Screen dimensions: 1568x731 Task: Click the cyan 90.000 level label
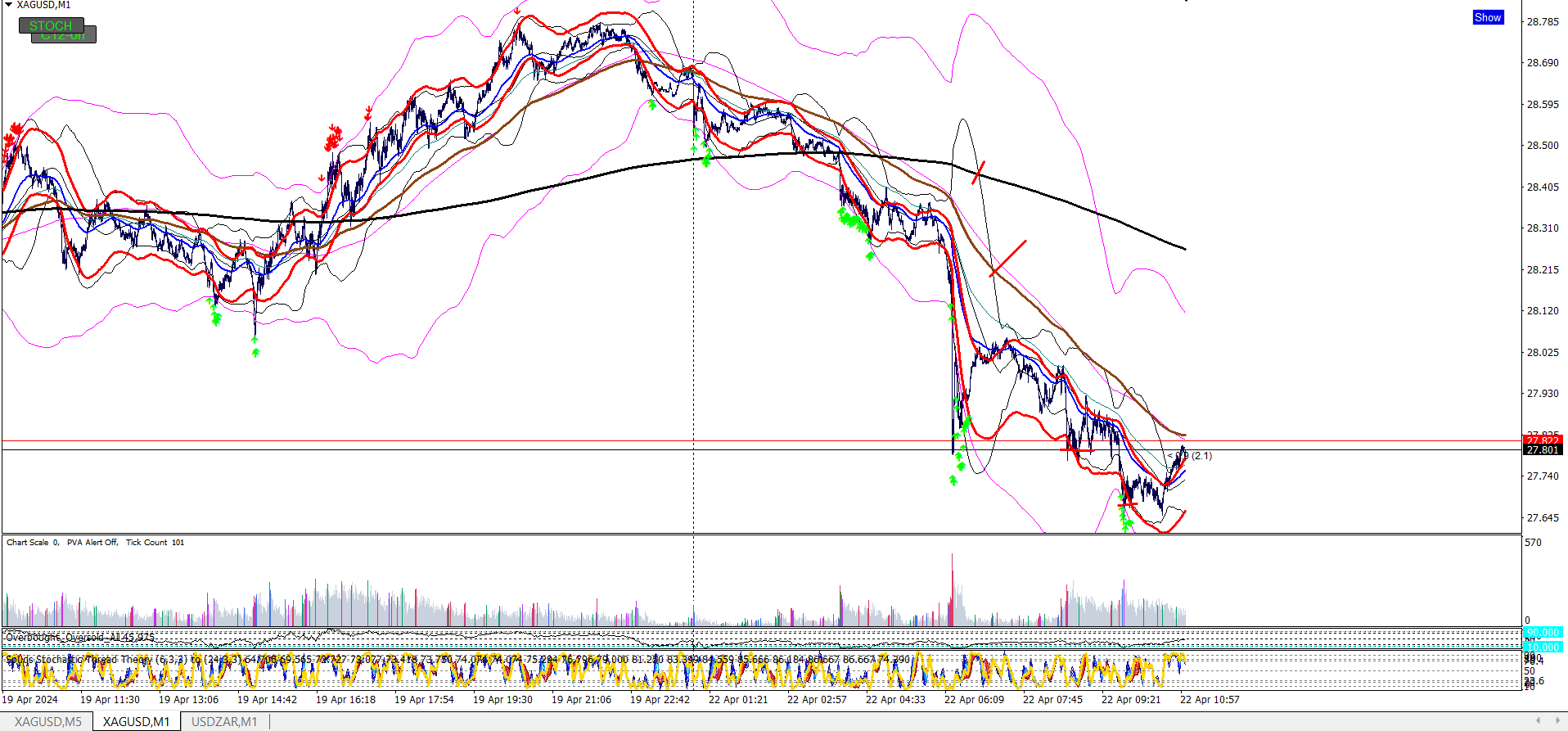tap(1543, 633)
